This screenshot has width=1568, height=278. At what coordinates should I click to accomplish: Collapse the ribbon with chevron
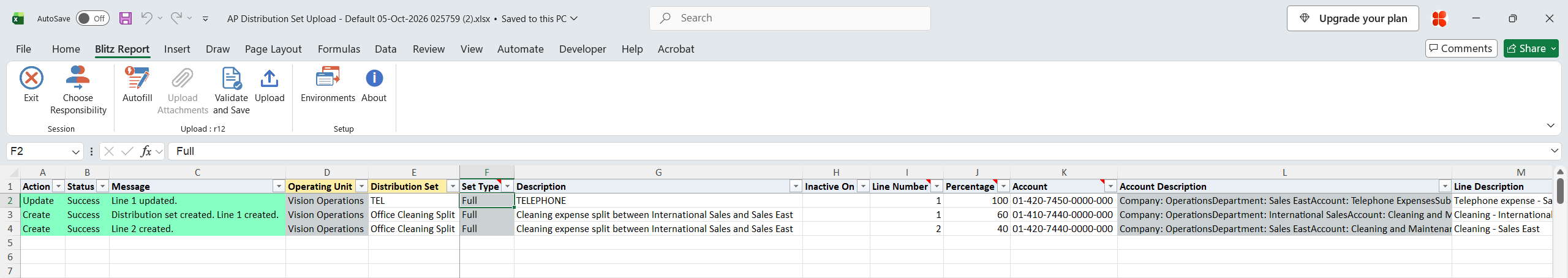click(1550, 126)
